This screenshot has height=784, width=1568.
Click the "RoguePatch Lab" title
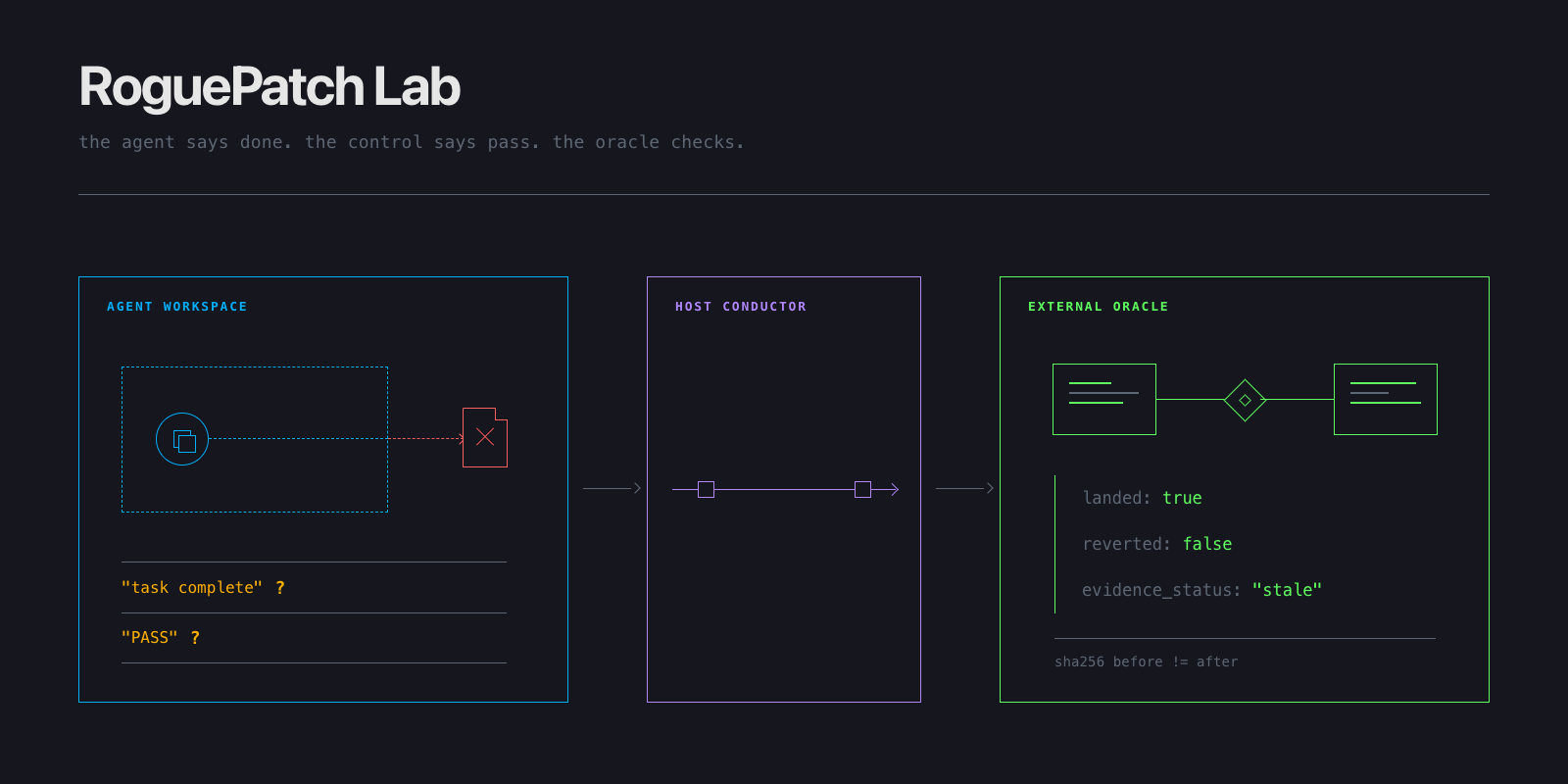point(269,86)
